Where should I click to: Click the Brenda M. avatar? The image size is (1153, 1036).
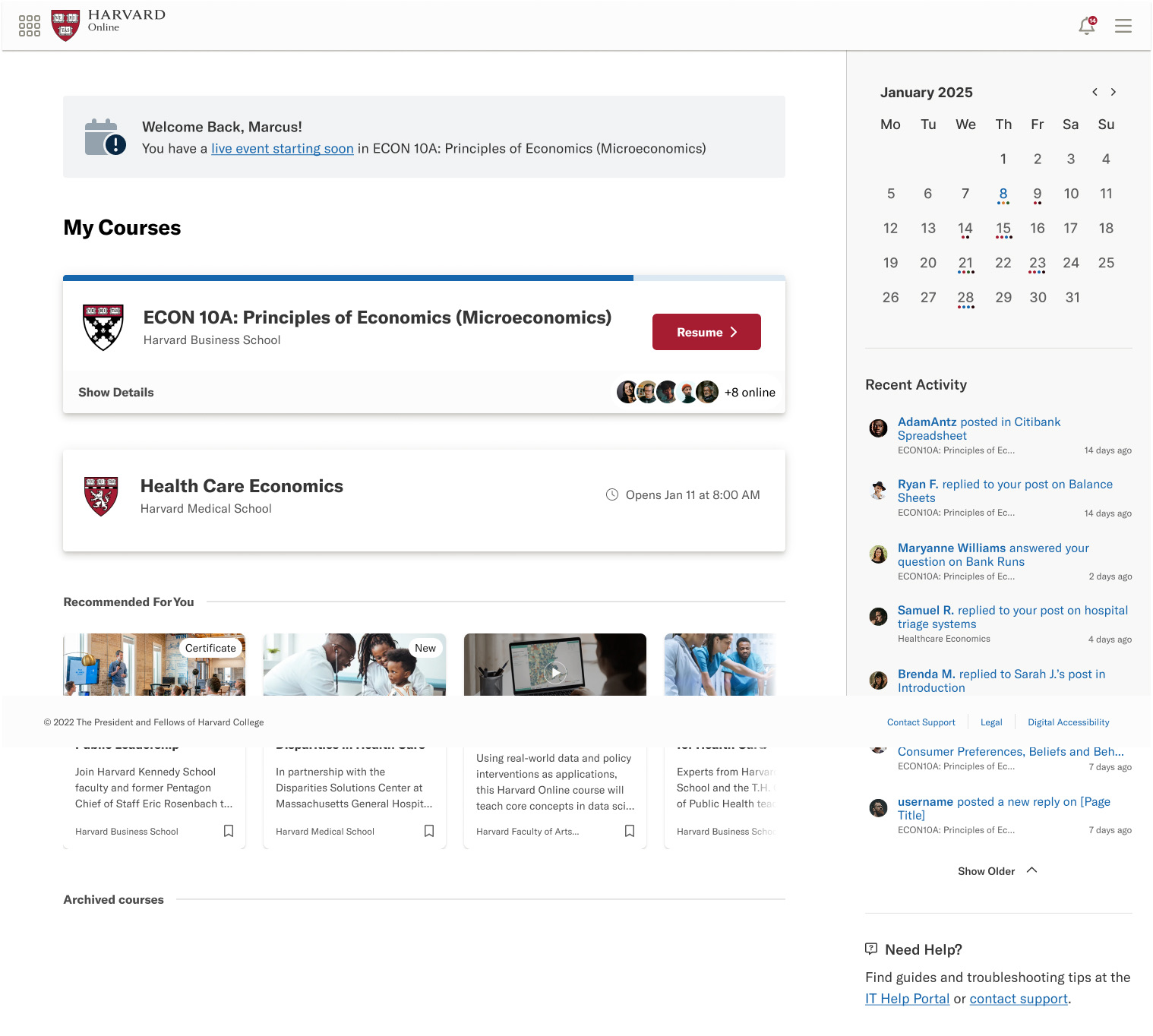[878, 681]
